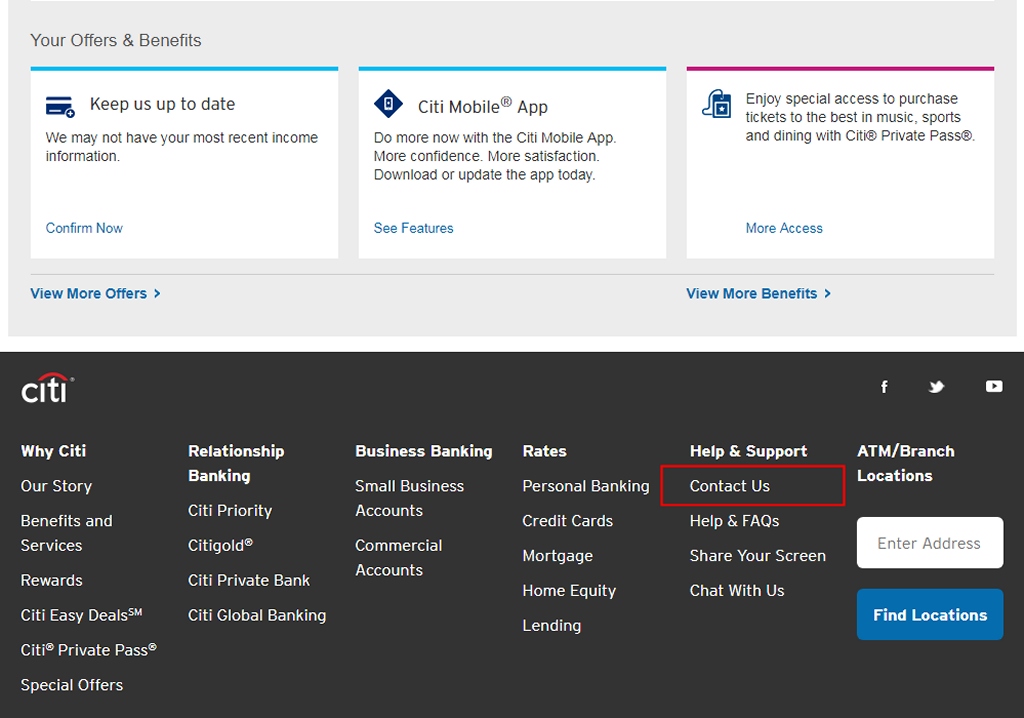This screenshot has width=1024, height=718.
Task: Click the Keep us up to date title
Action: tap(163, 104)
